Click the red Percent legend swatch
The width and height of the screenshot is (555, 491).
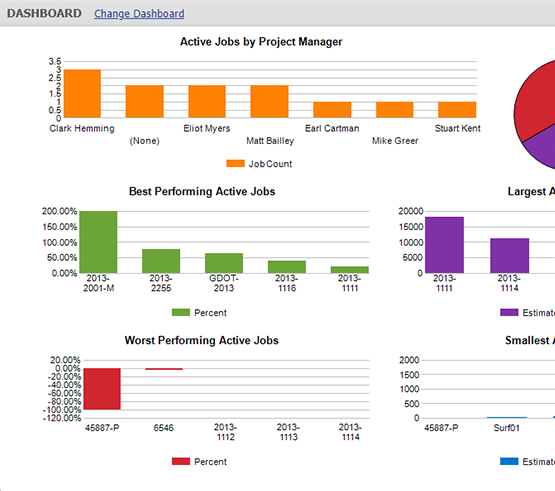click(x=181, y=461)
